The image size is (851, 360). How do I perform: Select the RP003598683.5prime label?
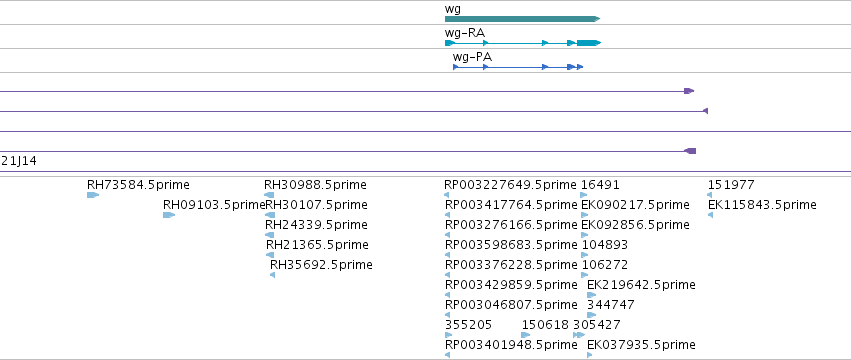[x=511, y=245]
